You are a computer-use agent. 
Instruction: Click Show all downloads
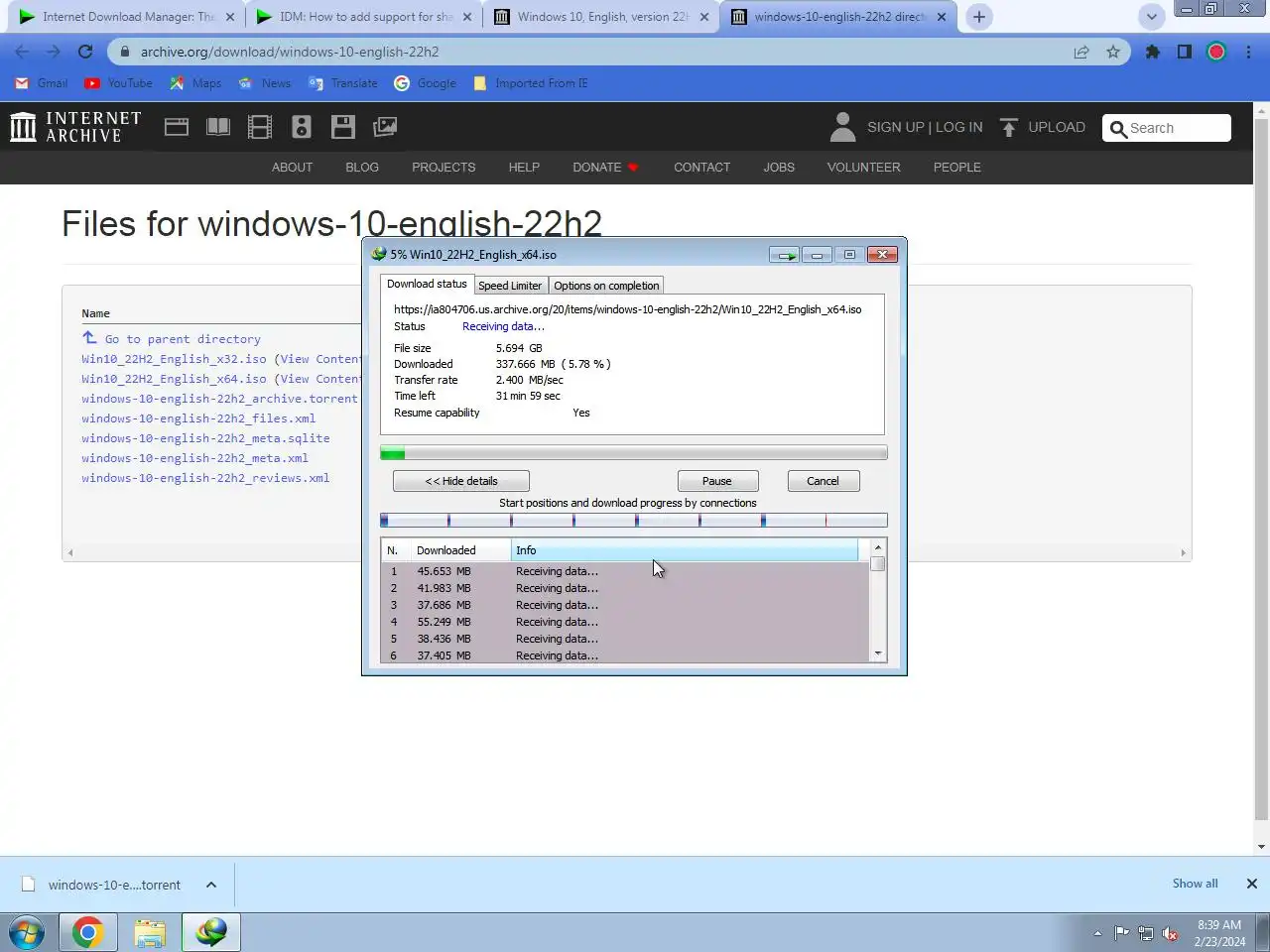pos(1195,884)
